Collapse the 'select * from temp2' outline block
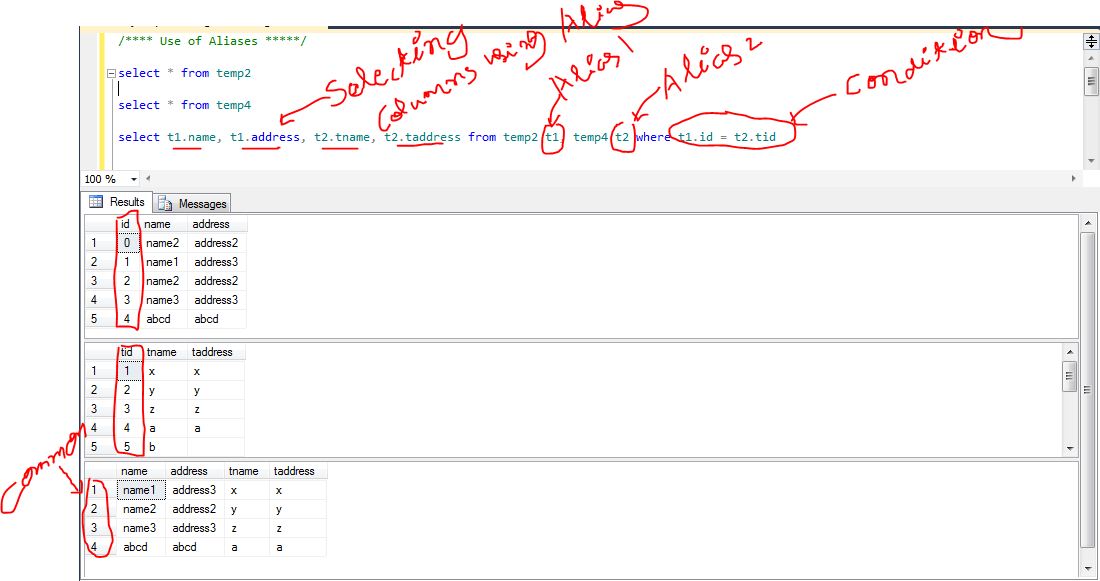The image size is (1100, 581). [110, 74]
